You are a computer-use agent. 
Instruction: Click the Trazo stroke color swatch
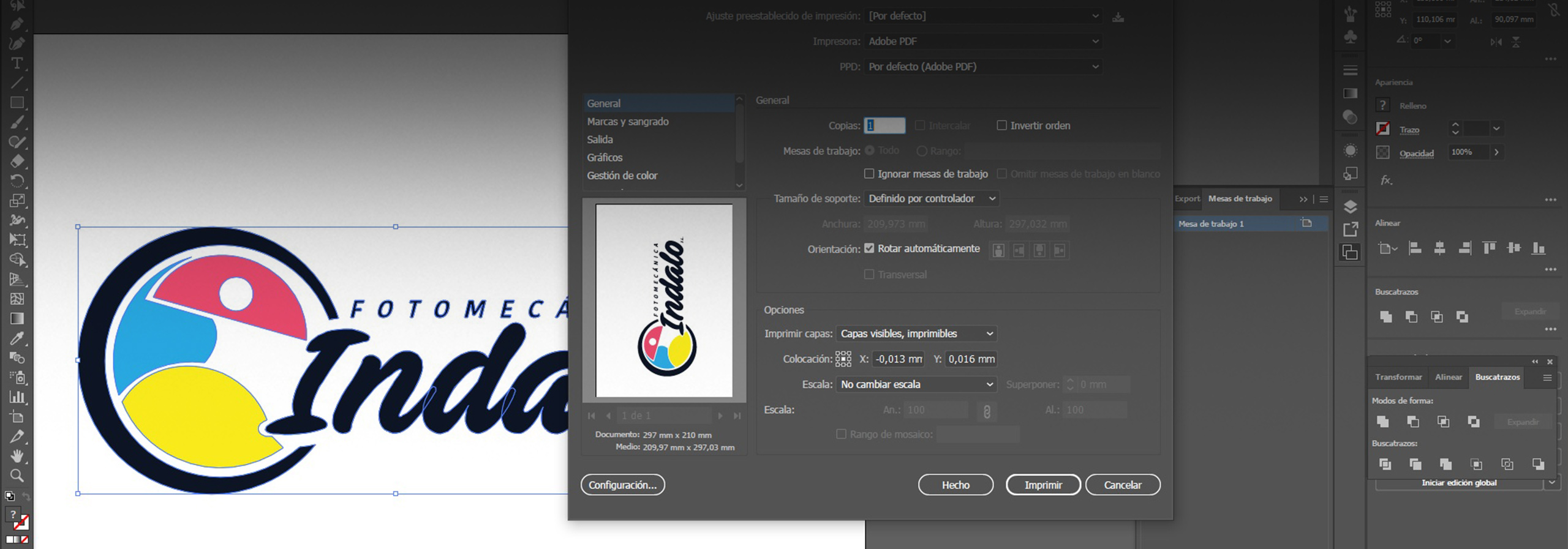(1382, 129)
